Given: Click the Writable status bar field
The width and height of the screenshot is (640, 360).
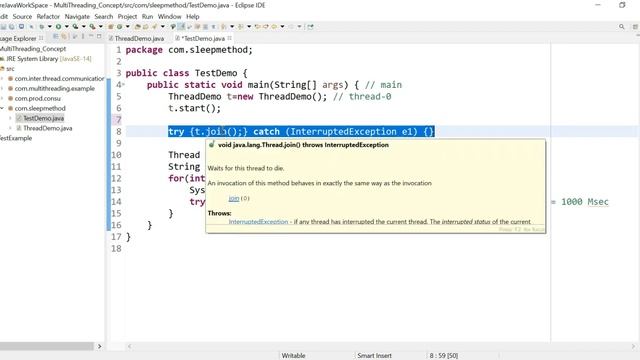Looking at the screenshot, I should tap(293, 356).
